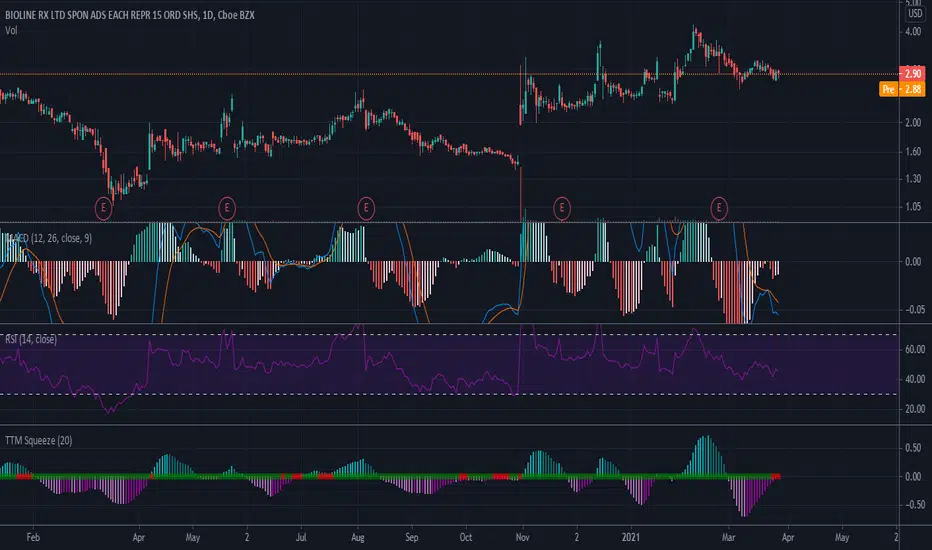This screenshot has height=550, width=932.
Task: Click the Mar label on time axis
Action: point(729,537)
